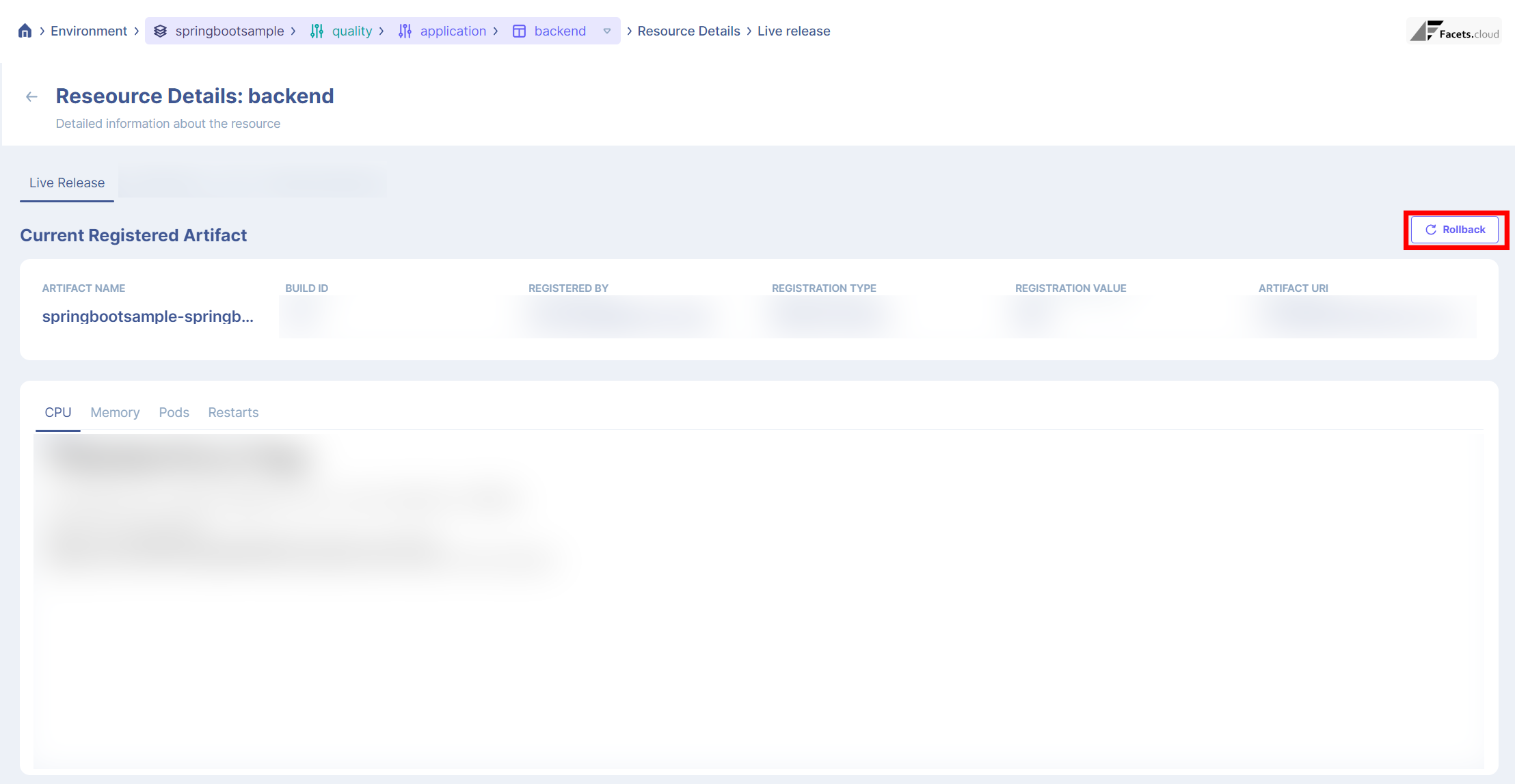
Task: Click the back arrow beside Resource Details
Action: coord(31,97)
